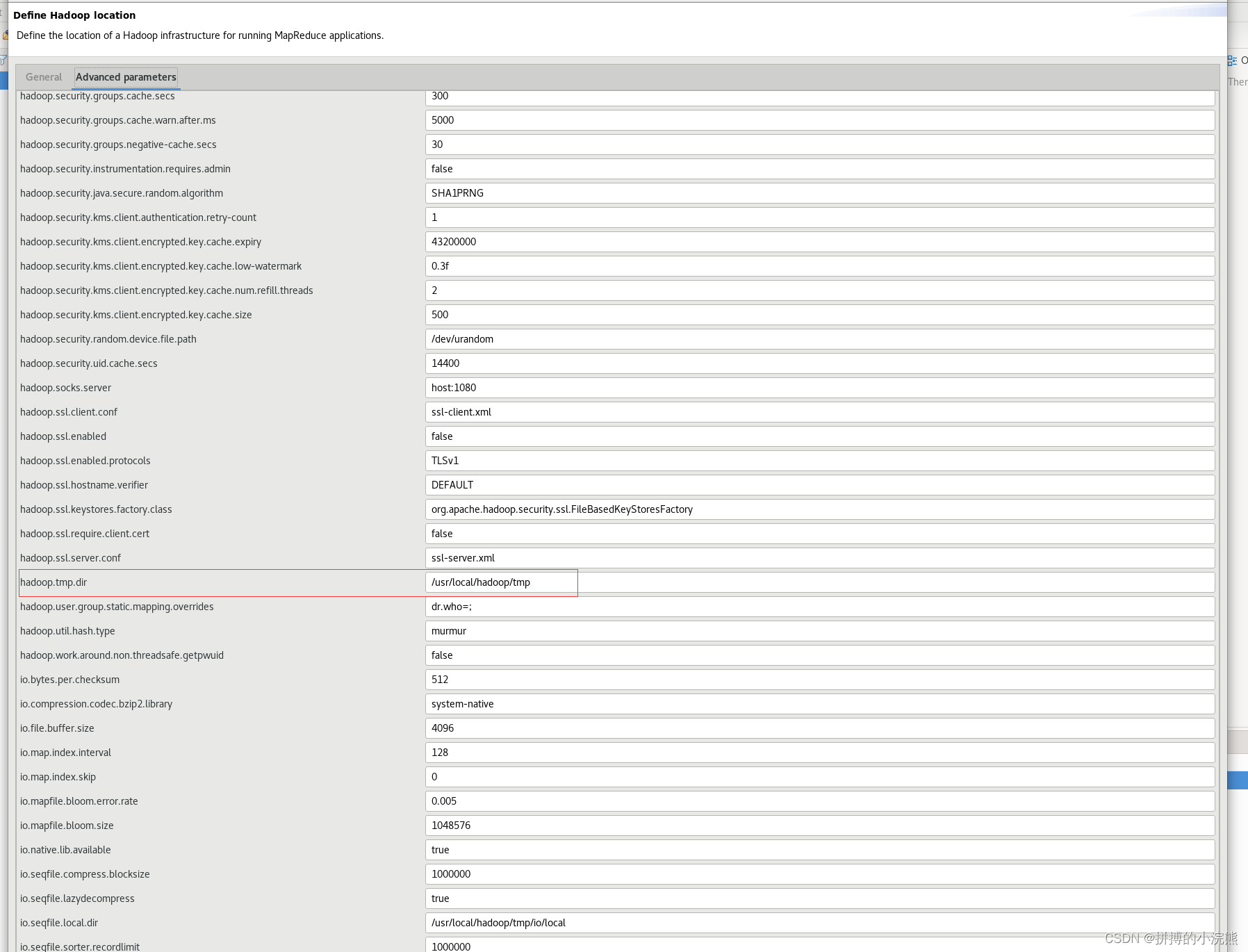Edit io.map.index.interval field
This screenshot has width=1248, height=952.
[x=820, y=753]
